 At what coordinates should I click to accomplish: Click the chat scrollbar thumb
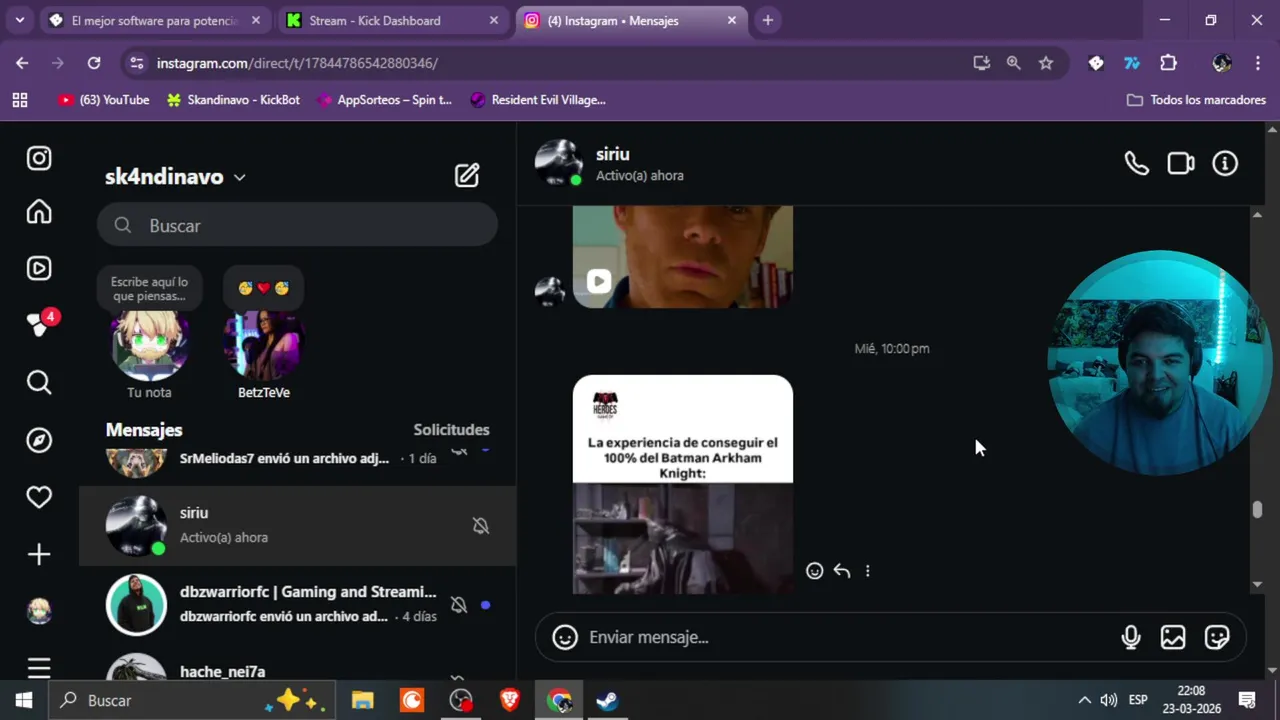pos(1257,509)
